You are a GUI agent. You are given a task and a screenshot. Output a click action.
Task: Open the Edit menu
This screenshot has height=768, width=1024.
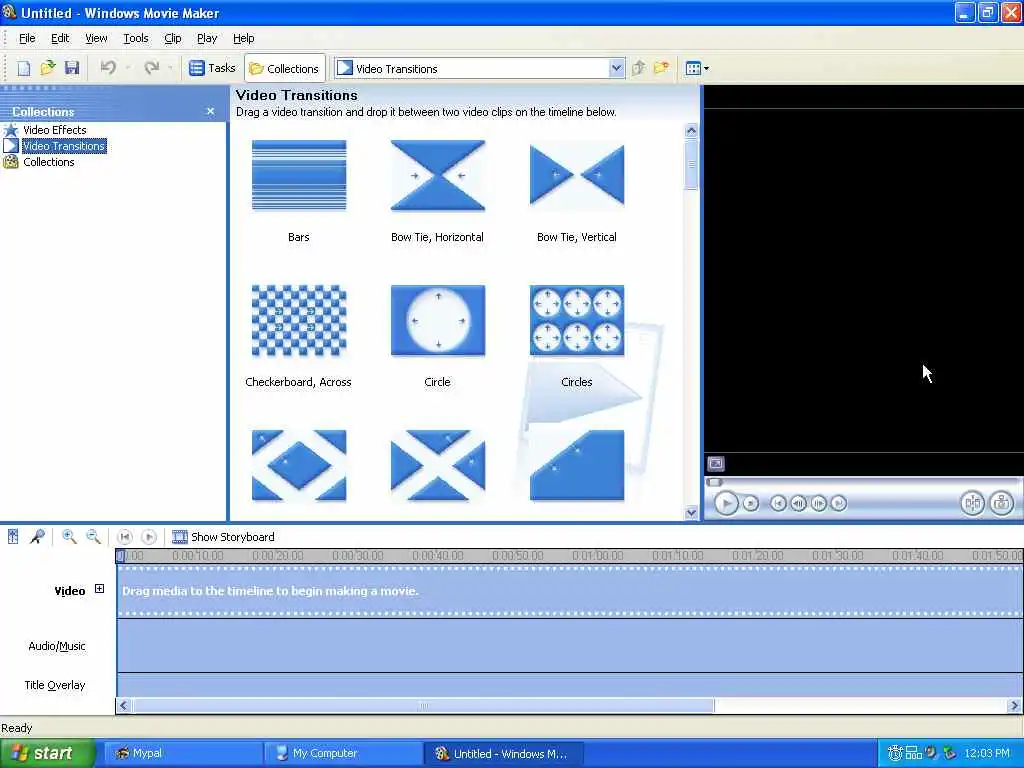(60, 38)
